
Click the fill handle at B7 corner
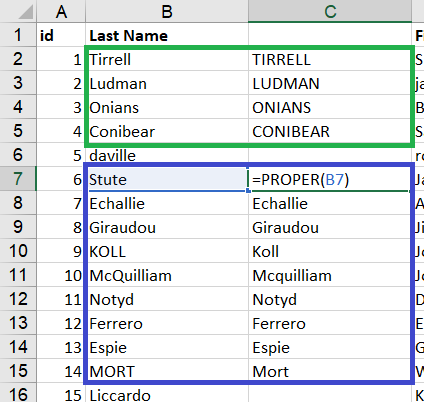click(248, 191)
